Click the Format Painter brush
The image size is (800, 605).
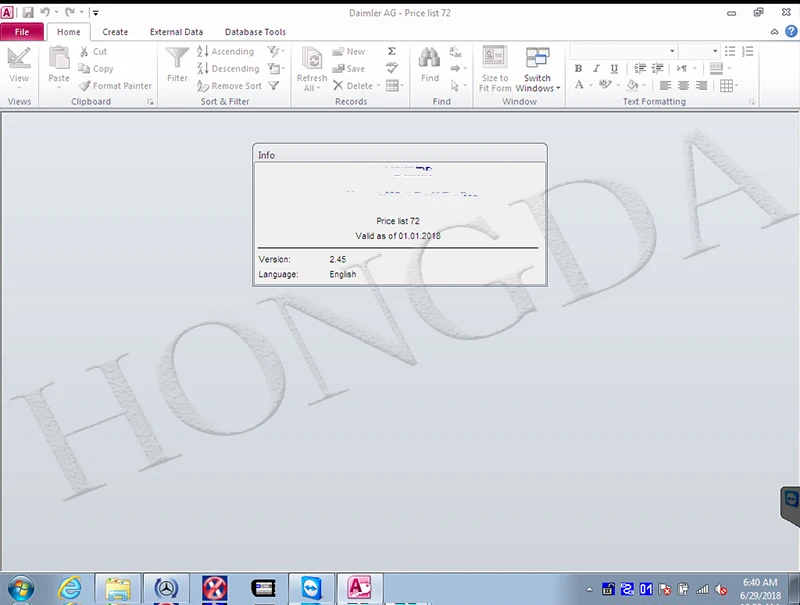84,86
